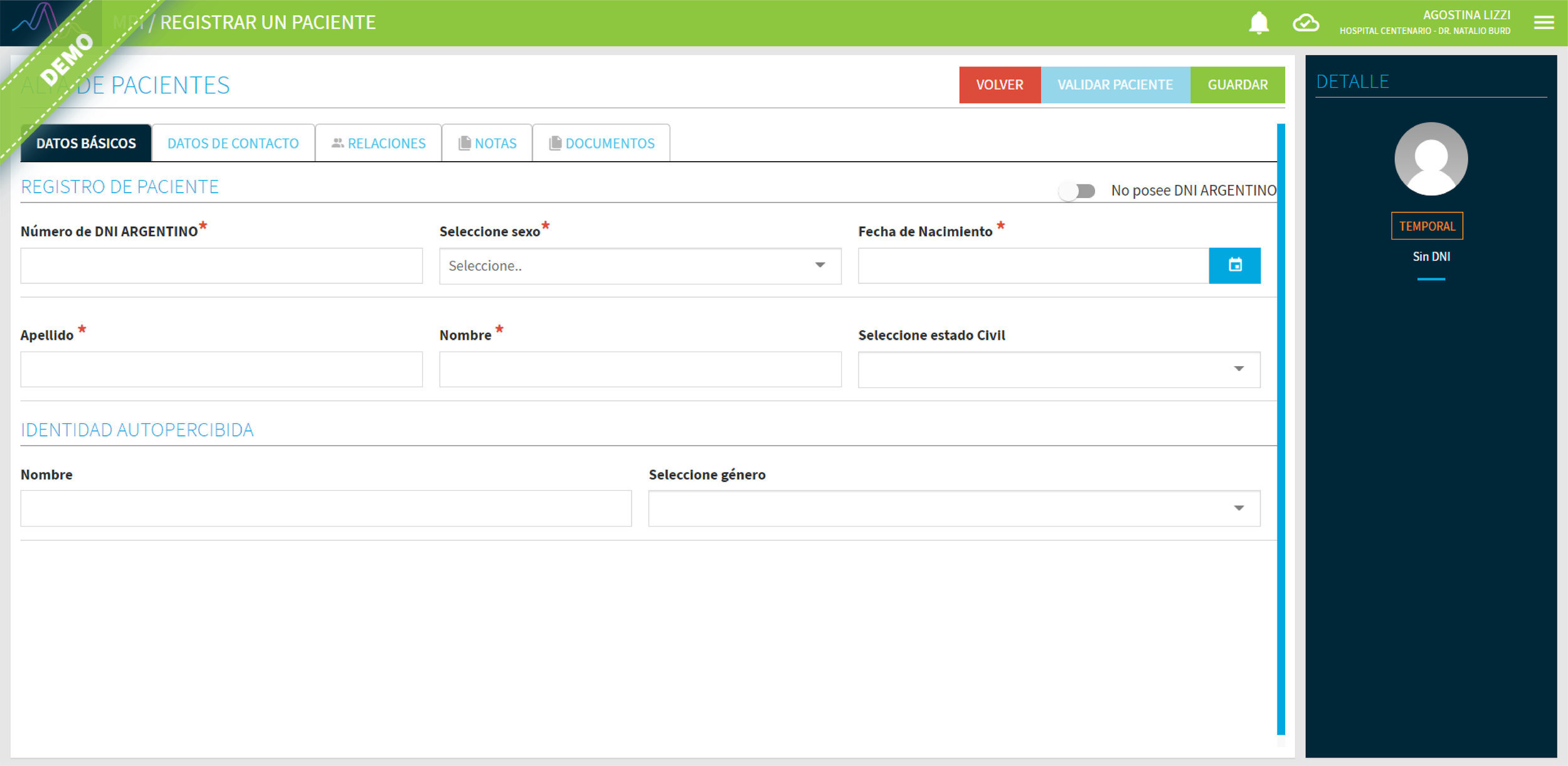Open the date of birth calendar picker
1568x766 pixels.
click(1234, 266)
